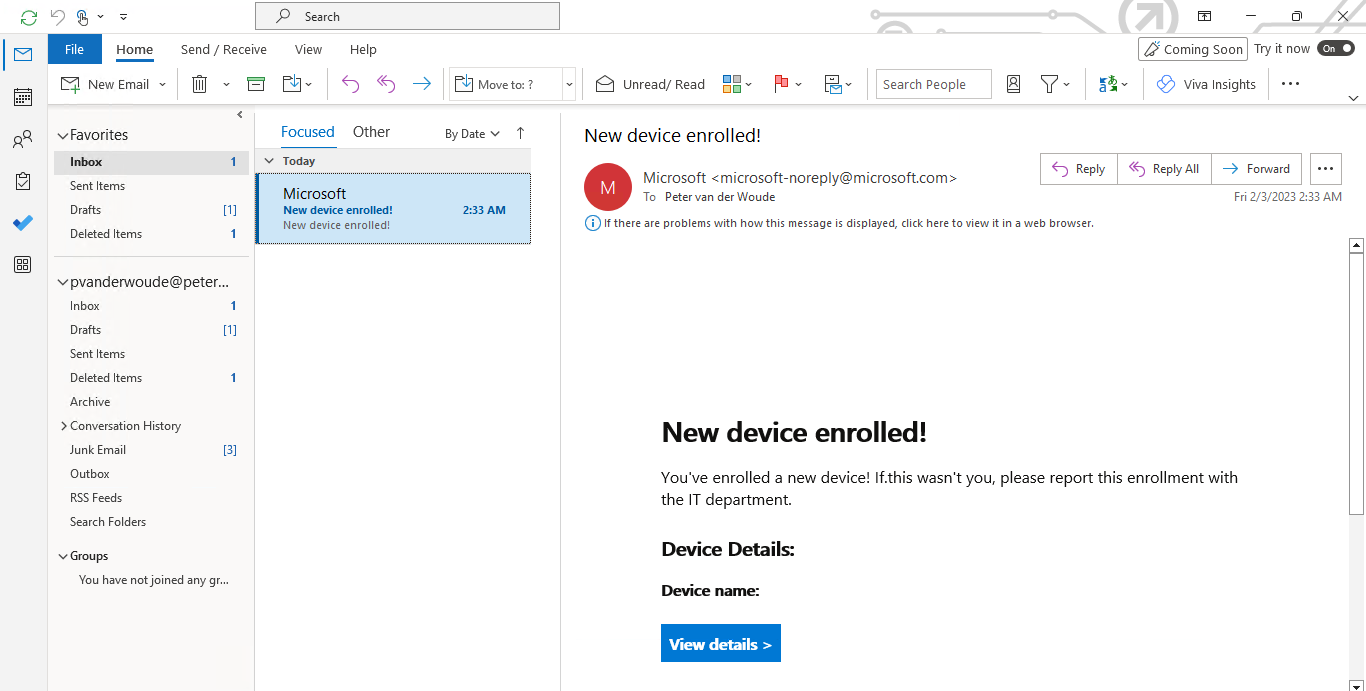Open the People view in sidebar
Screen dimensions: 1366x691
point(23,140)
